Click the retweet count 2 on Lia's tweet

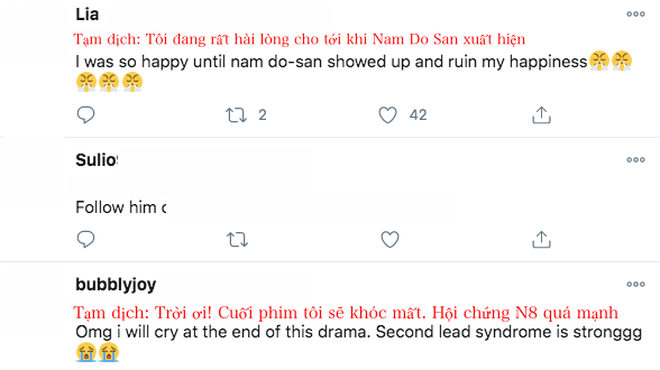coord(262,115)
